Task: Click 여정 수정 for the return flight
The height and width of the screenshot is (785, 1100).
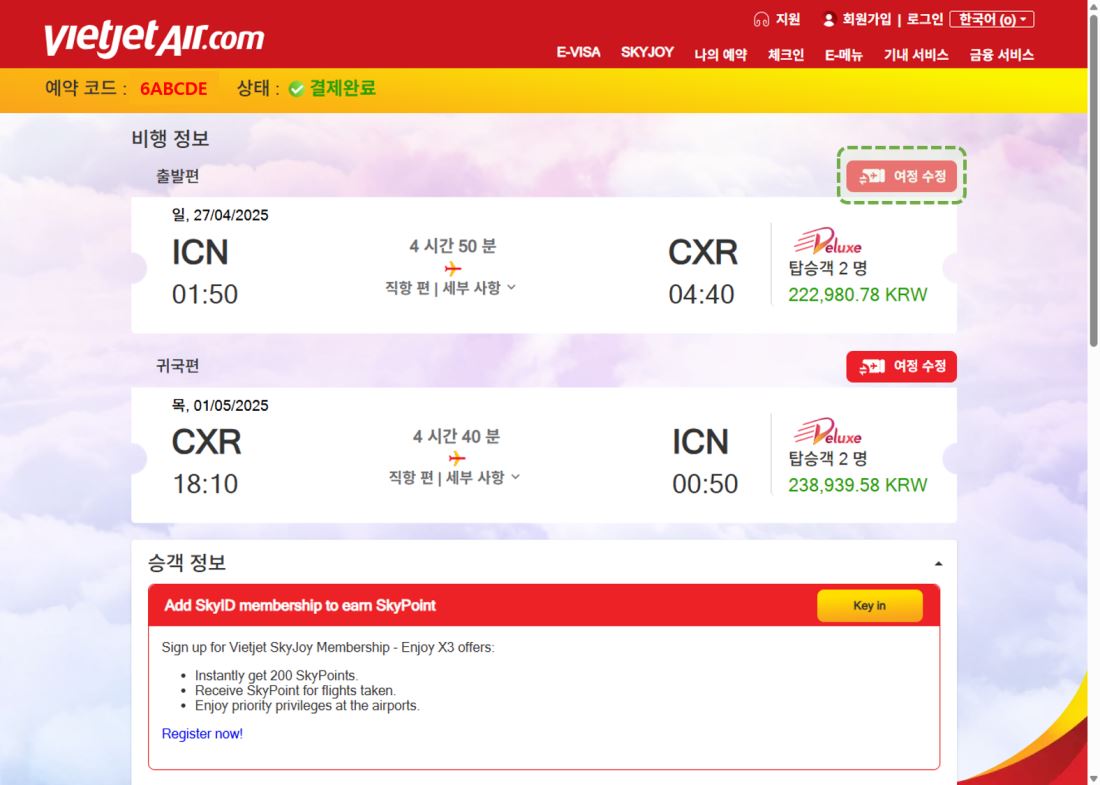Action: coord(901,366)
